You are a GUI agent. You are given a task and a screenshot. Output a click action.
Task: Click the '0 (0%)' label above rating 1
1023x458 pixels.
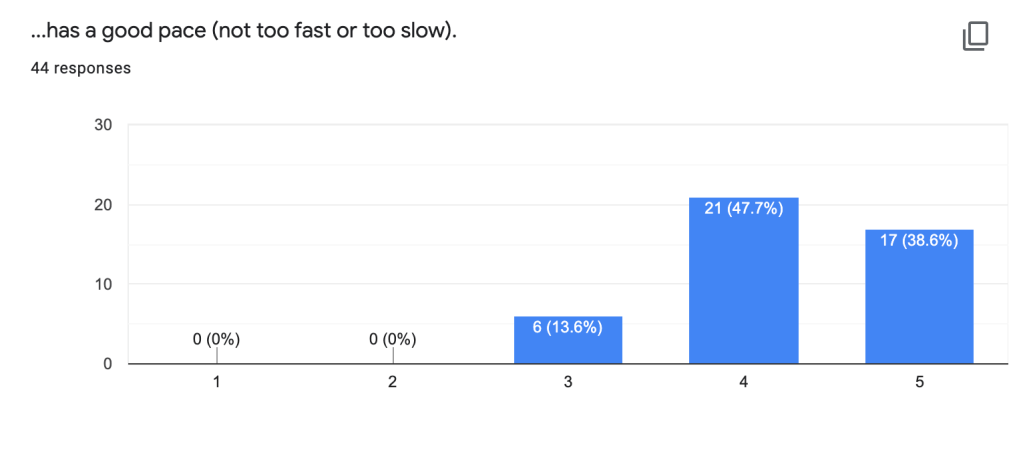click(x=217, y=339)
